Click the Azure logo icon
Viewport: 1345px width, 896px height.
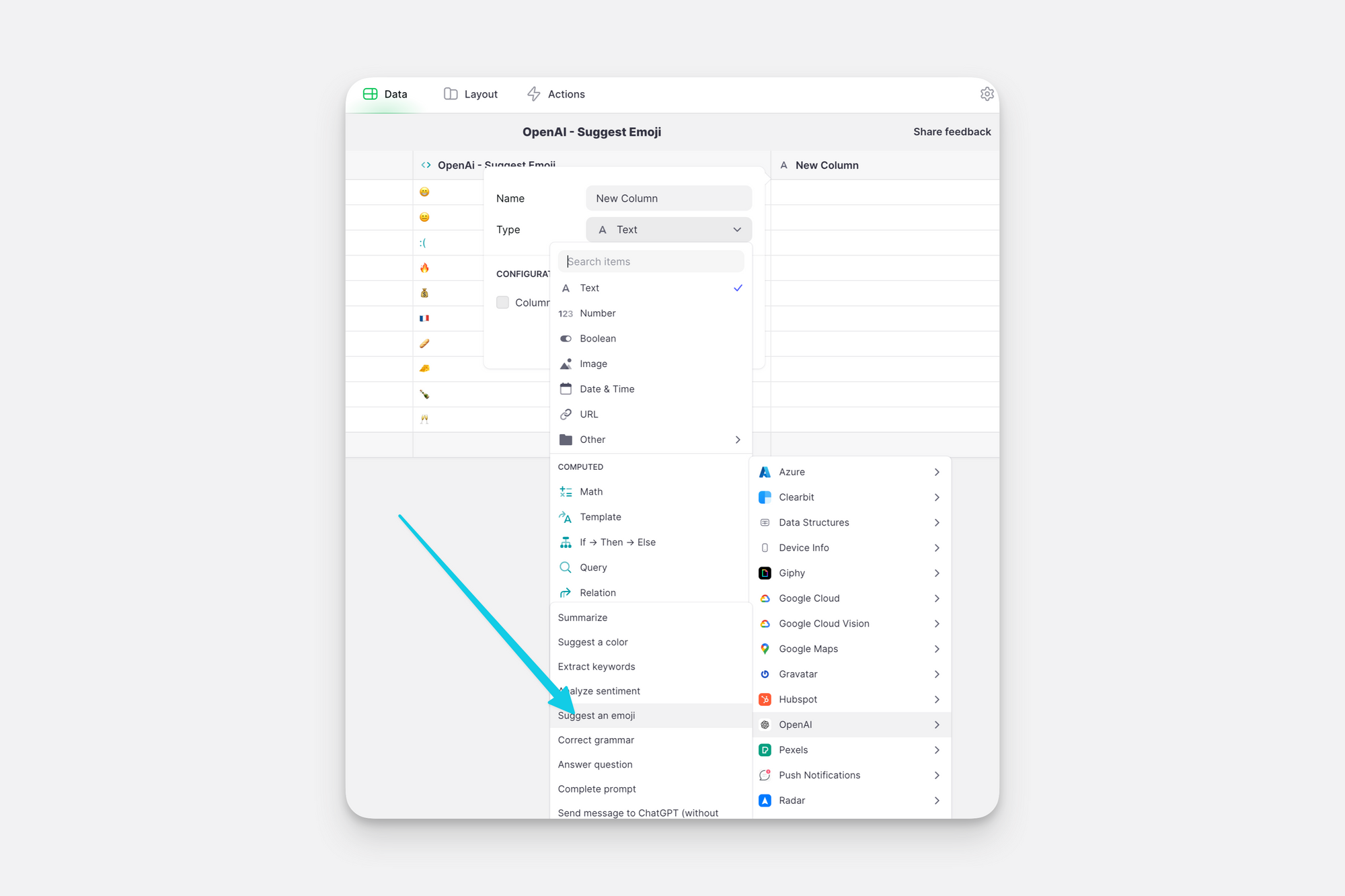pos(765,472)
